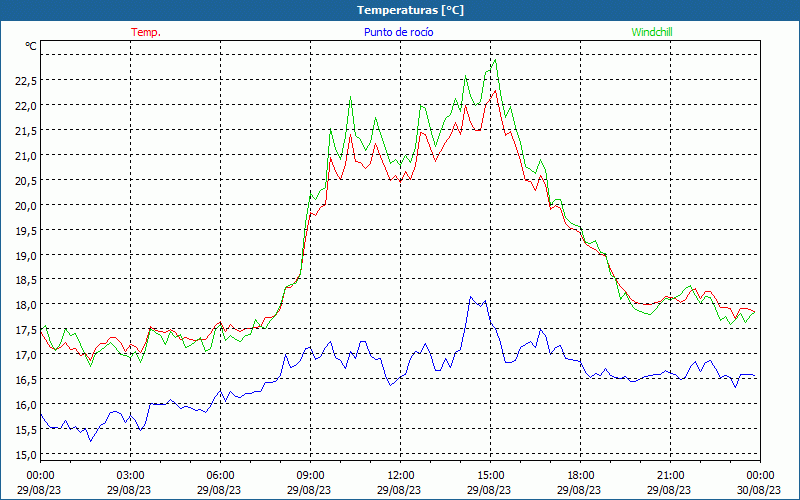
Task: Click the 20,5 y-axis value
Action: 26,181
